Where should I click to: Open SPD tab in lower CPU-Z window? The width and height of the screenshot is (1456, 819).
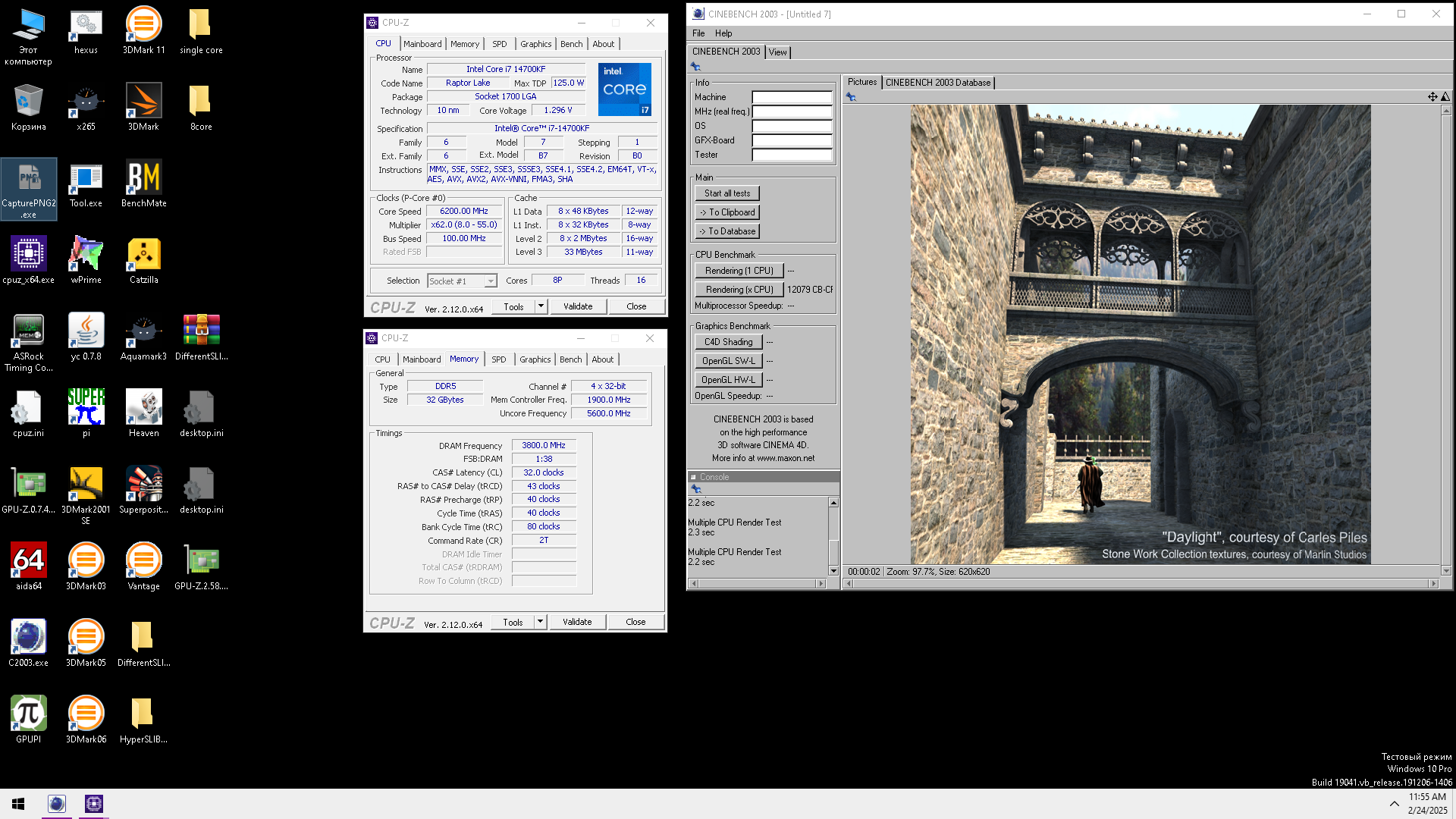coord(498,359)
